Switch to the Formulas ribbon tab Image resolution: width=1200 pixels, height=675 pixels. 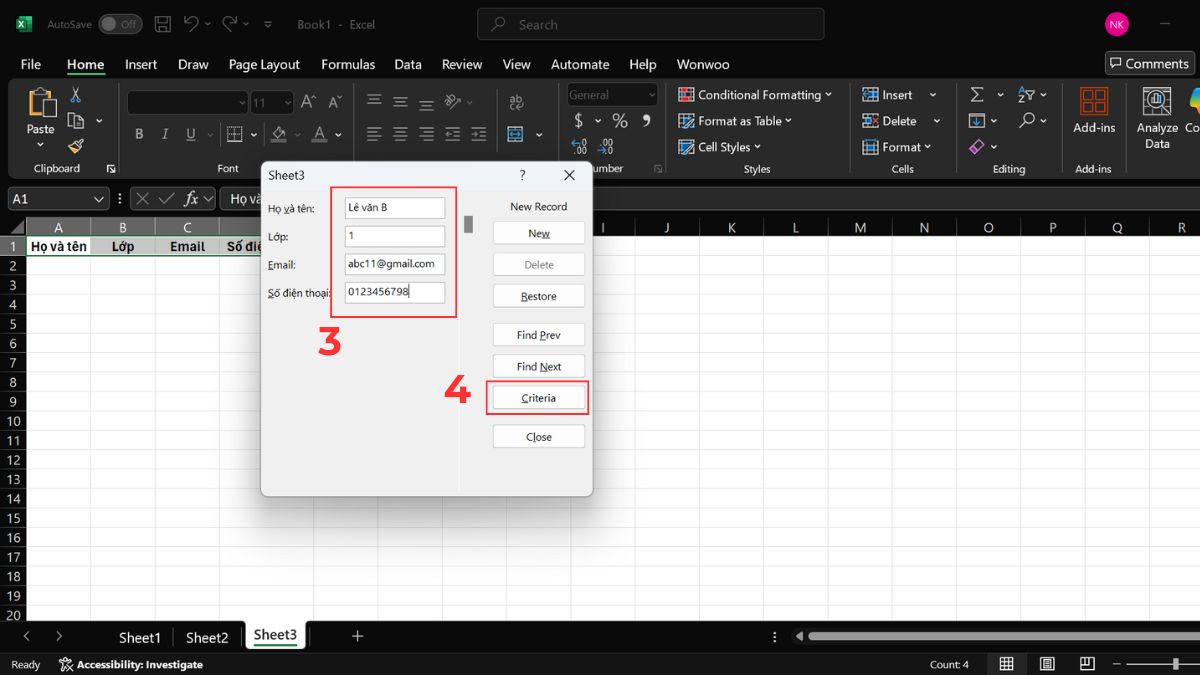click(x=348, y=63)
